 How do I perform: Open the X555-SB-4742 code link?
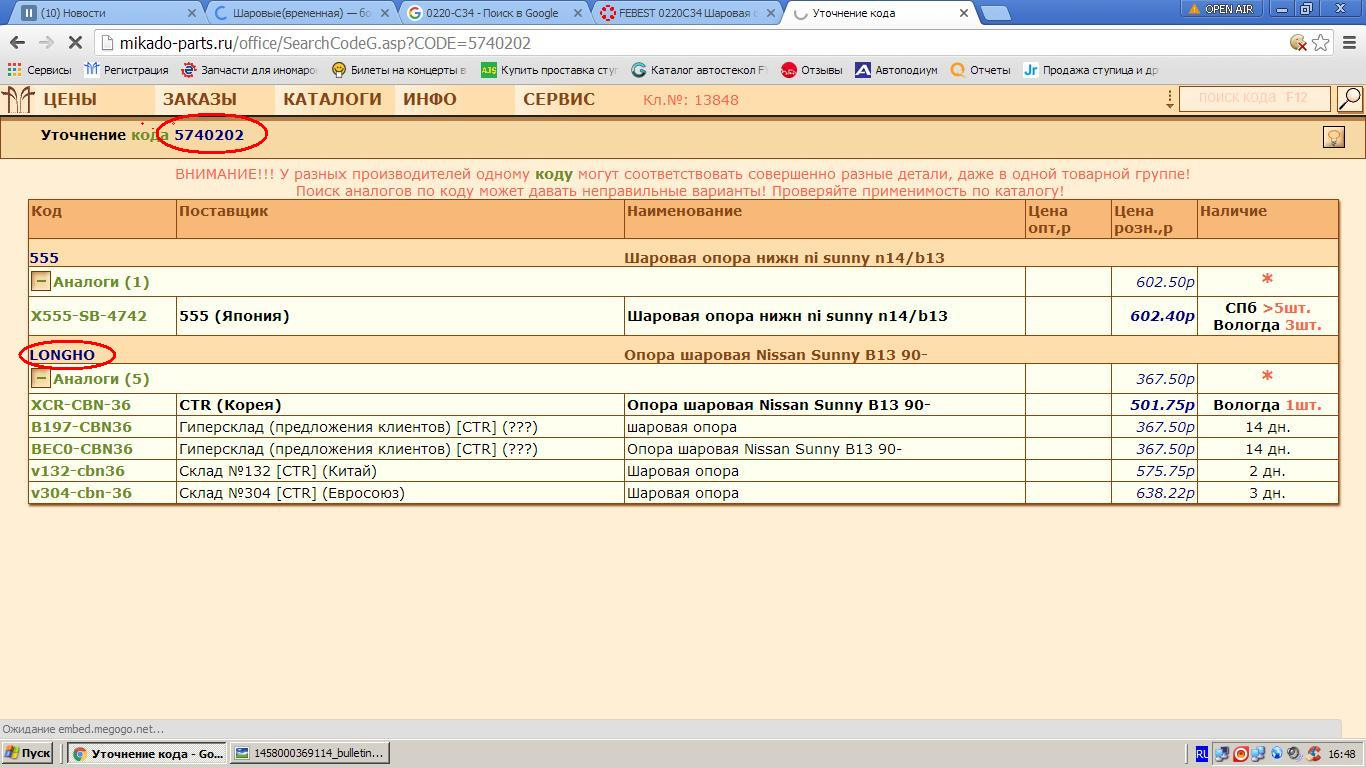tap(89, 316)
